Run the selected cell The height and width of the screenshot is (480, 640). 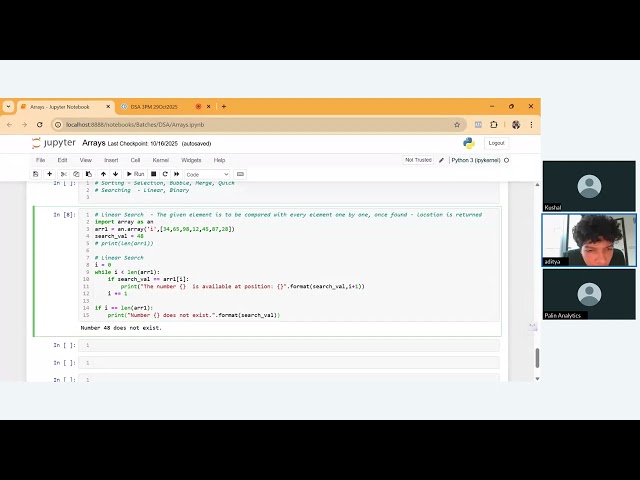136,174
